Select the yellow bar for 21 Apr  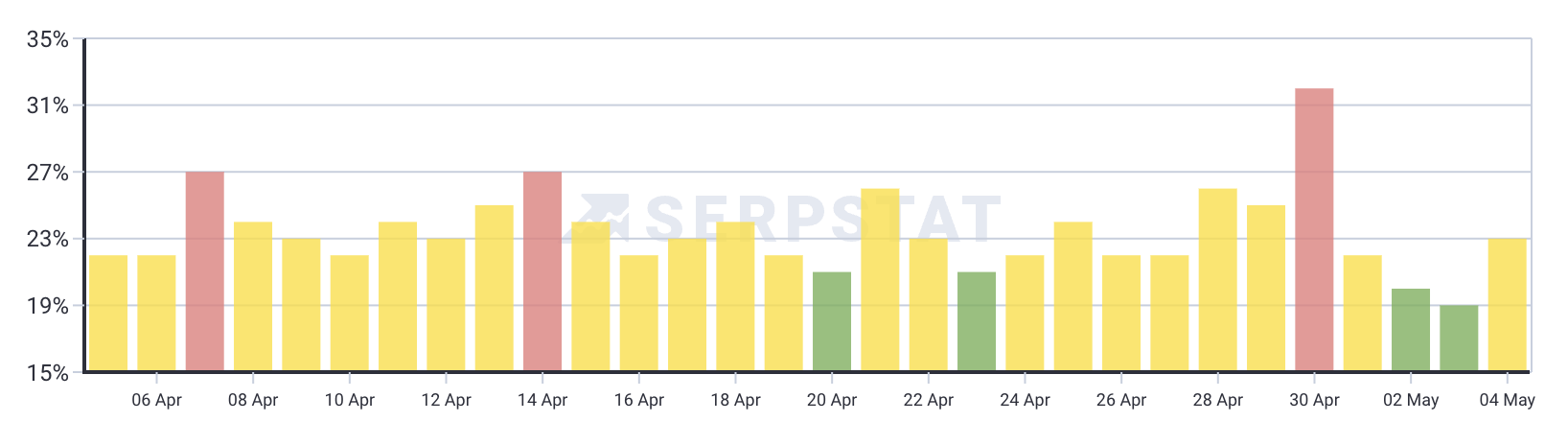880,280
